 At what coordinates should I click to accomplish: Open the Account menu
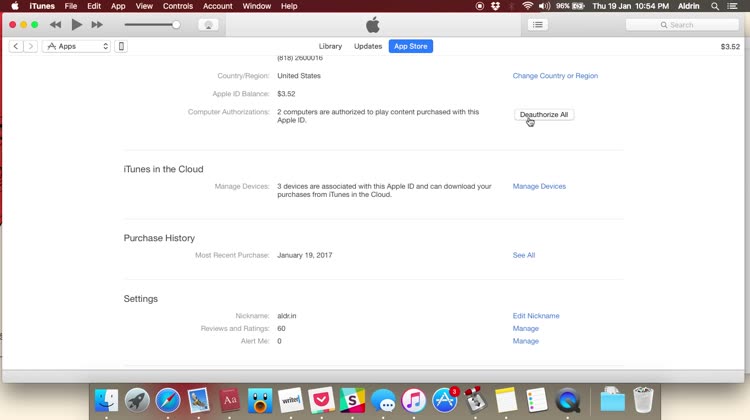pyautogui.click(x=218, y=6)
